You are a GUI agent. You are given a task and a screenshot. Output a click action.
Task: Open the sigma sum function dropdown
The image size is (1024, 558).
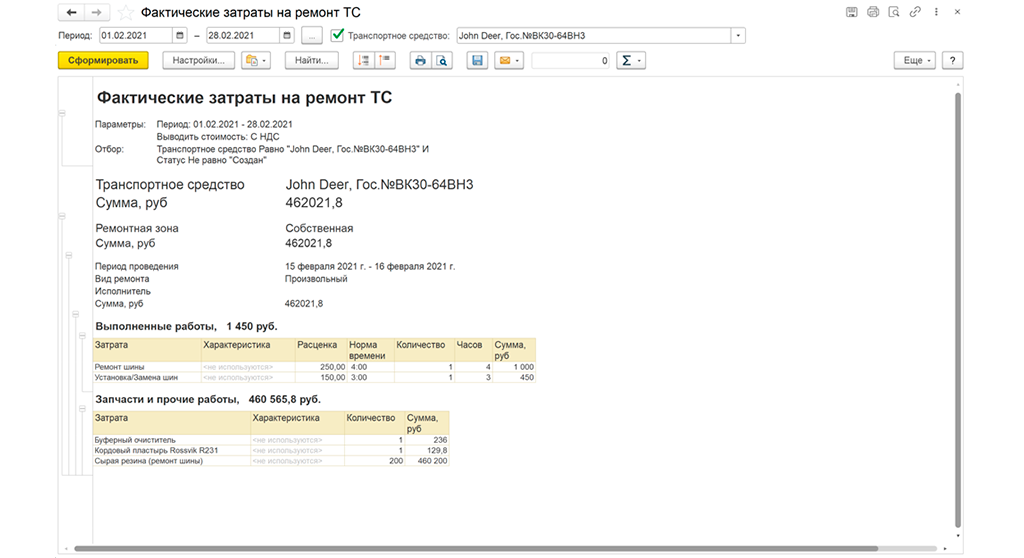click(x=631, y=60)
